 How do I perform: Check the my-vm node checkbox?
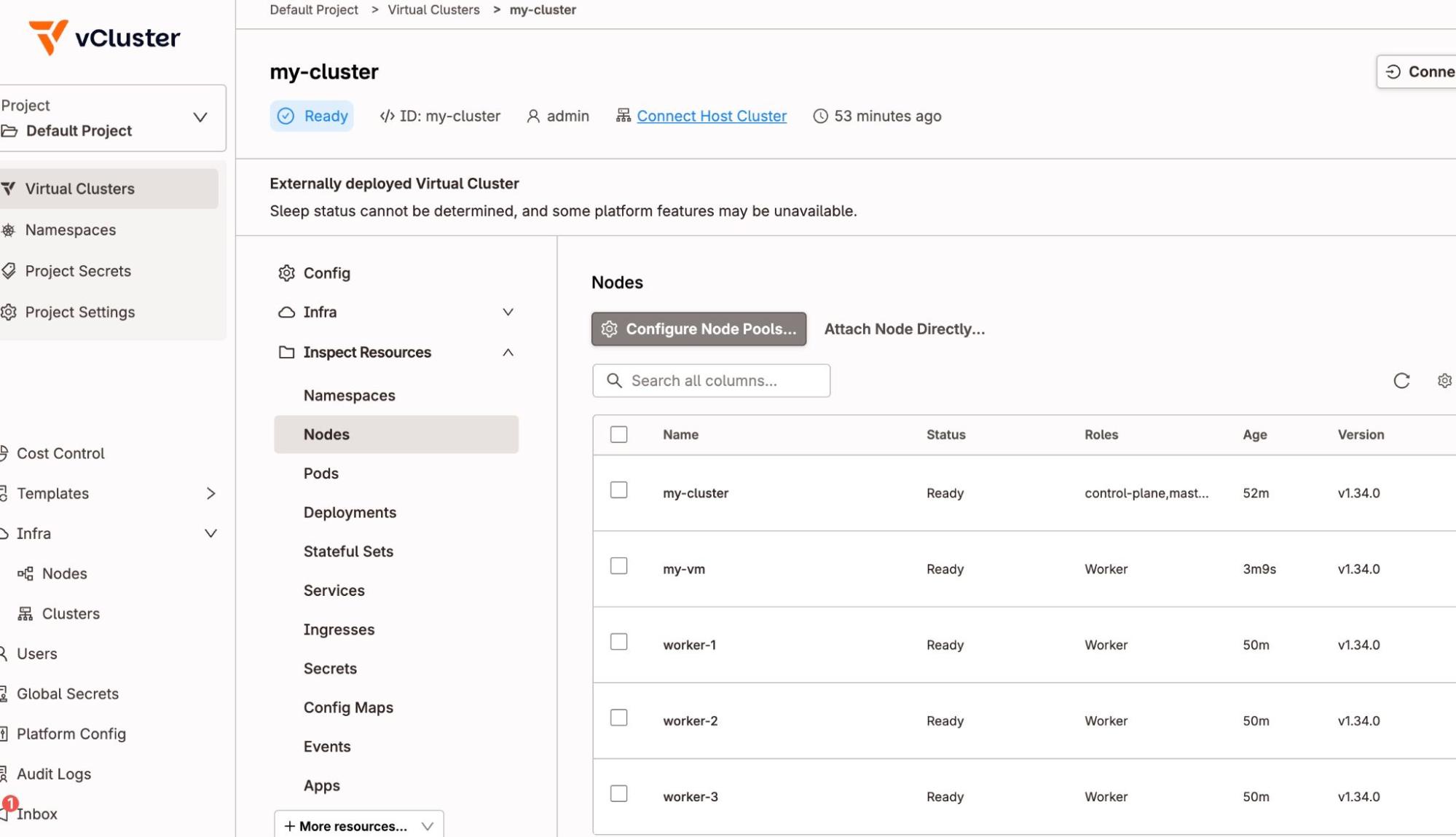(x=618, y=566)
